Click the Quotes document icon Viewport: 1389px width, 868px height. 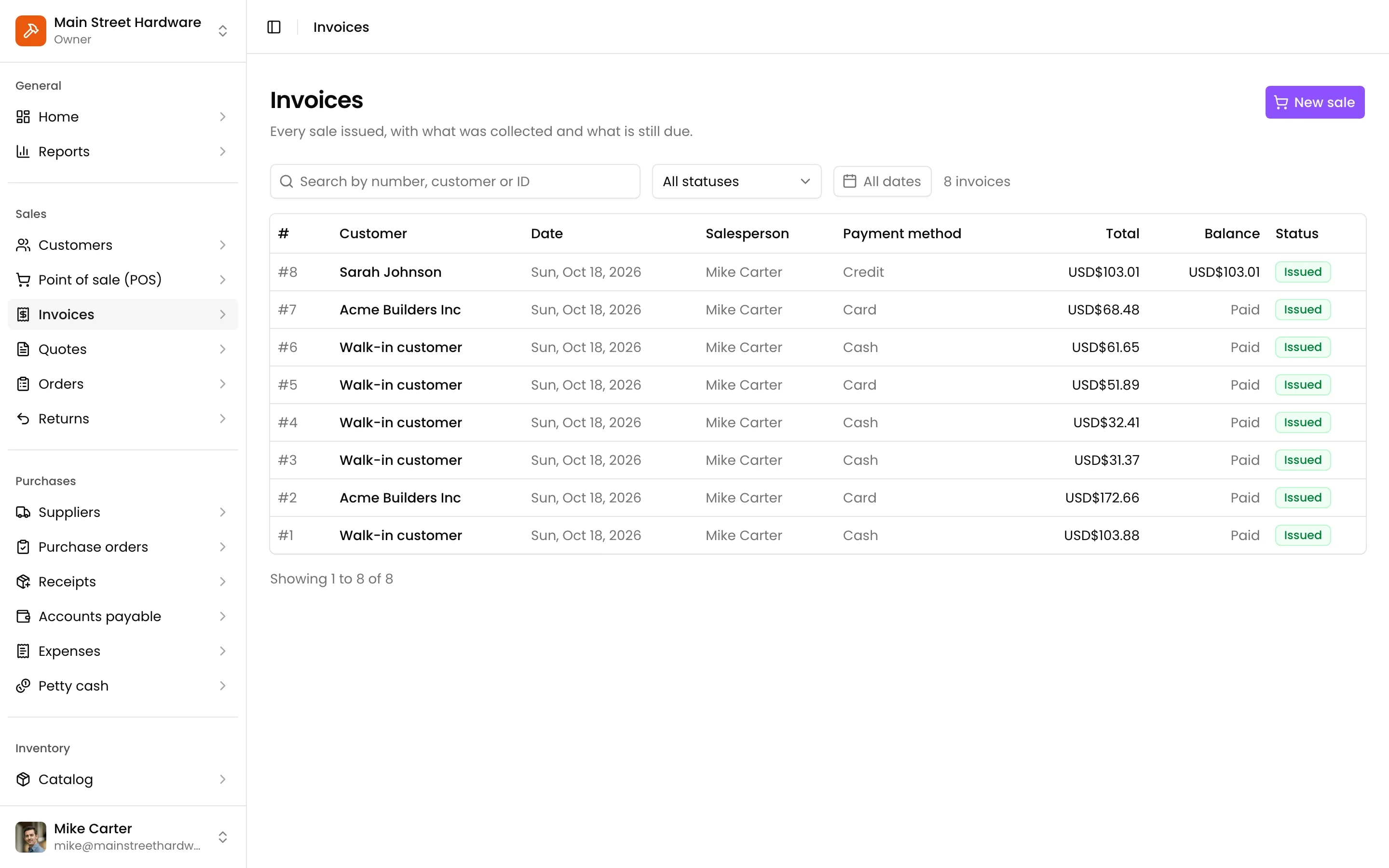(23, 349)
